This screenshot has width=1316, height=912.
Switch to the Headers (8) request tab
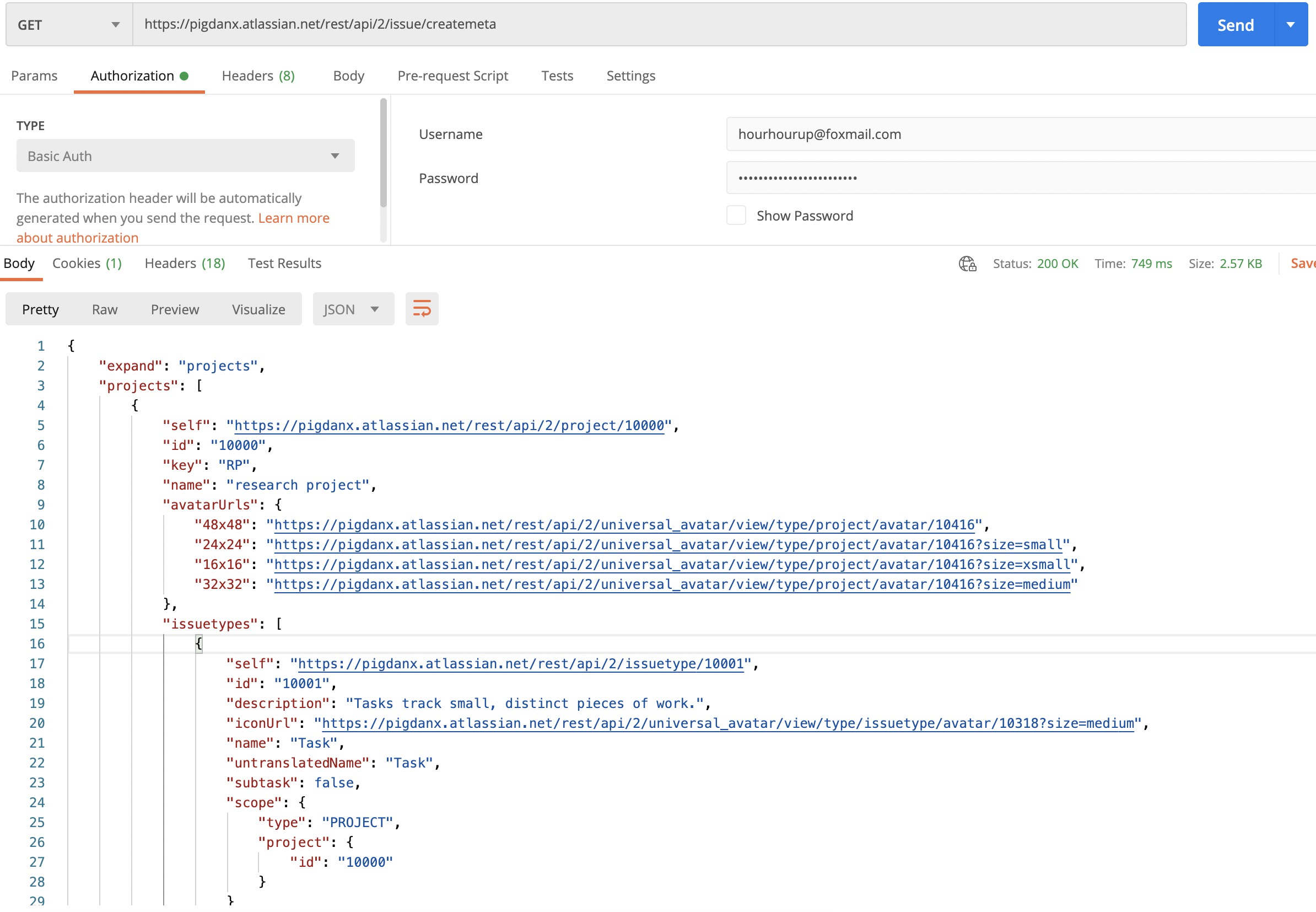click(257, 76)
